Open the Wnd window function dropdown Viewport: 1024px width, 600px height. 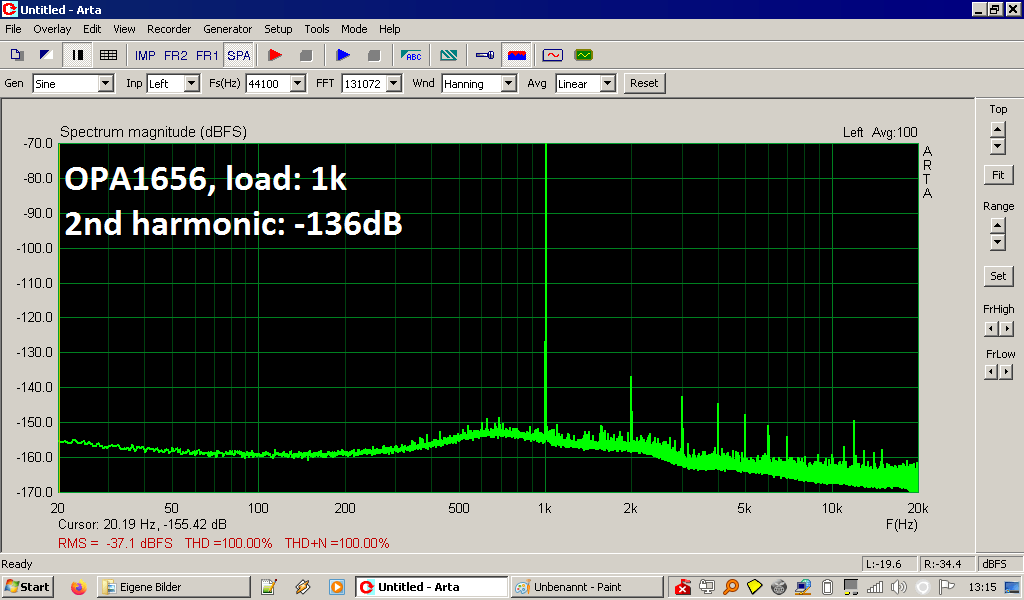(509, 84)
